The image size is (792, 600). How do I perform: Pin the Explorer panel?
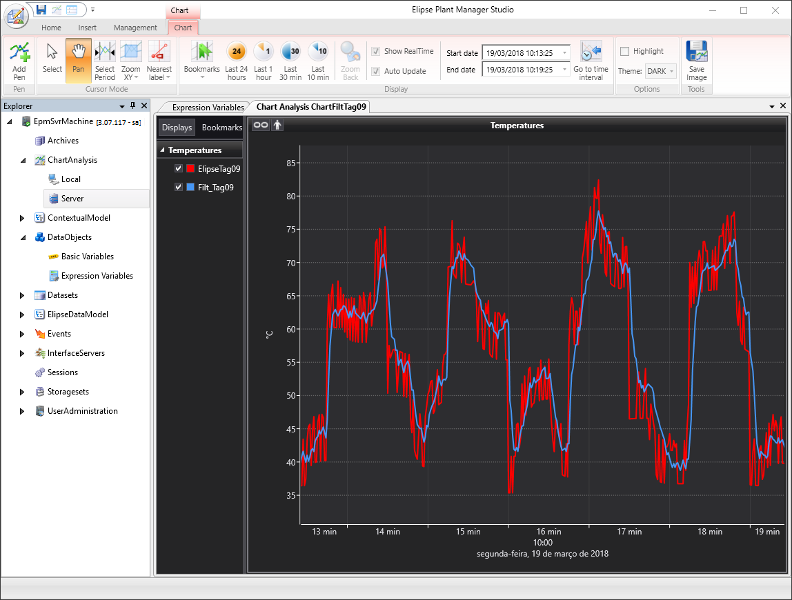(x=133, y=106)
